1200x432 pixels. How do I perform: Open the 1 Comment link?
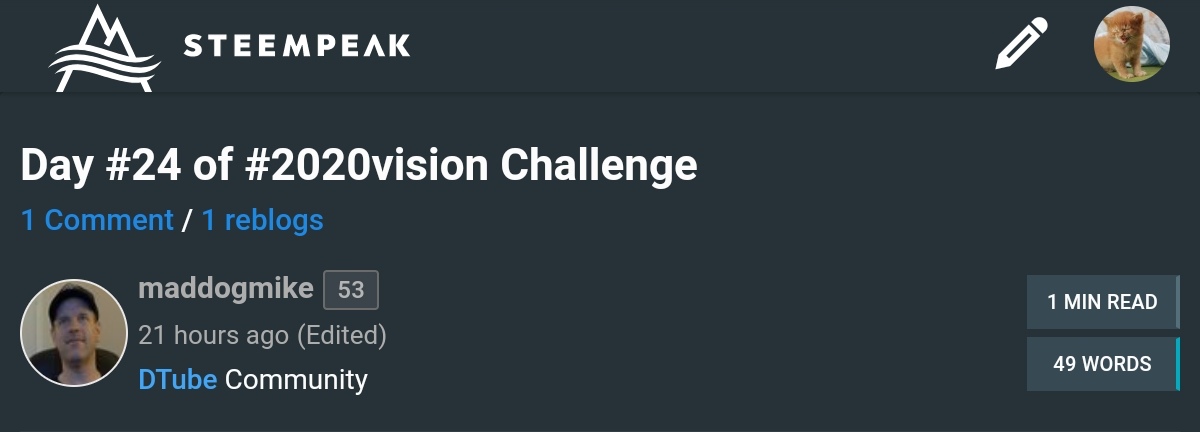point(97,220)
